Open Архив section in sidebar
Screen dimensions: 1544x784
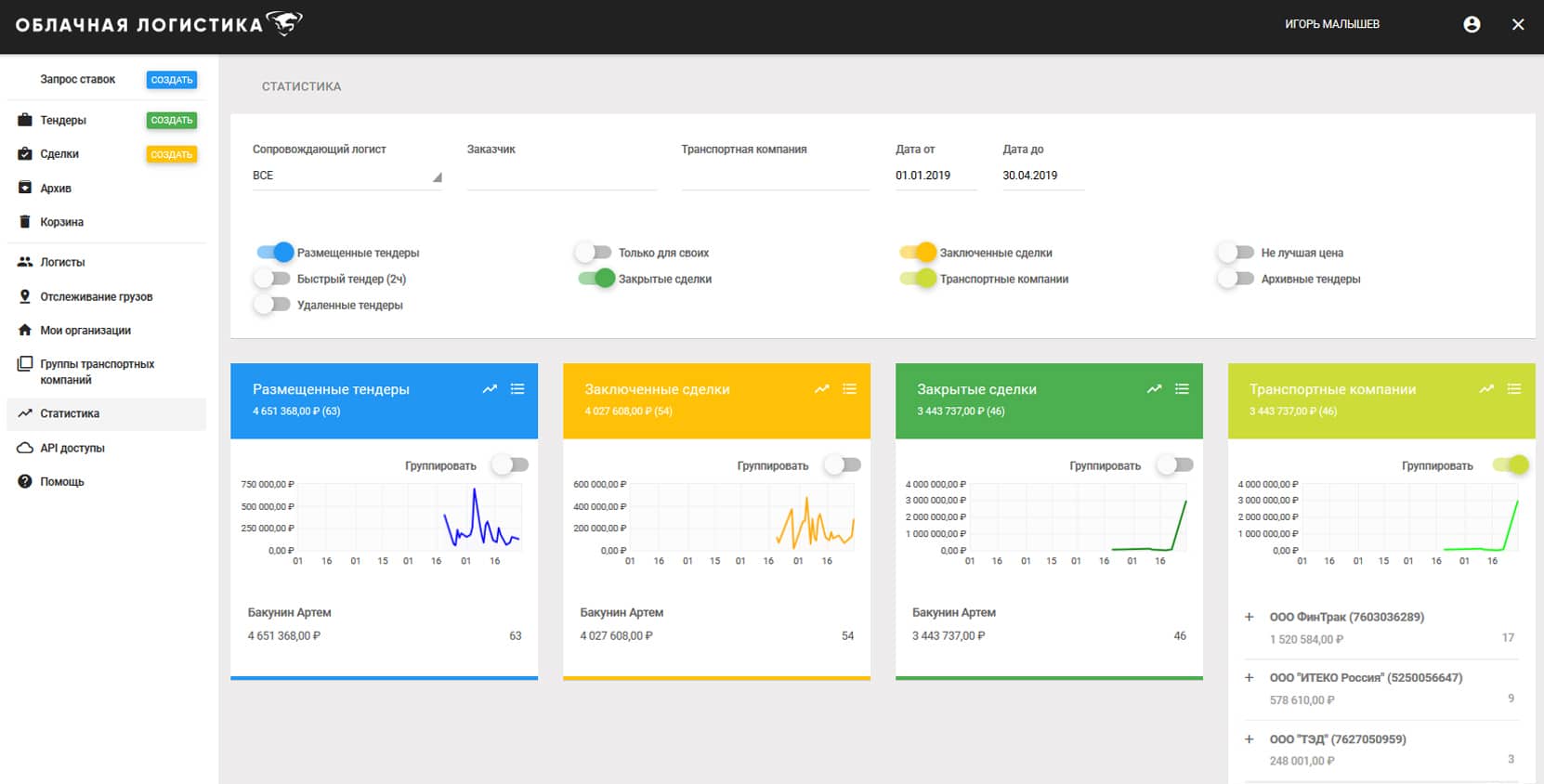[x=56, y=188]
